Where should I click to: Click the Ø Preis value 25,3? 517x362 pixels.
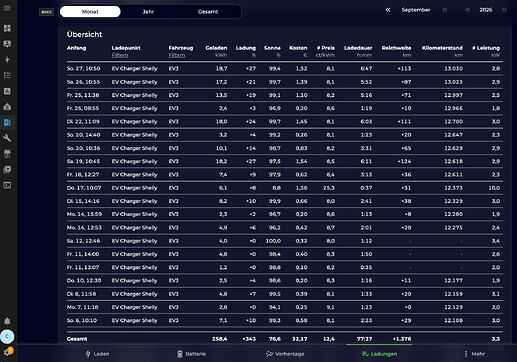[x=329, y=188]
